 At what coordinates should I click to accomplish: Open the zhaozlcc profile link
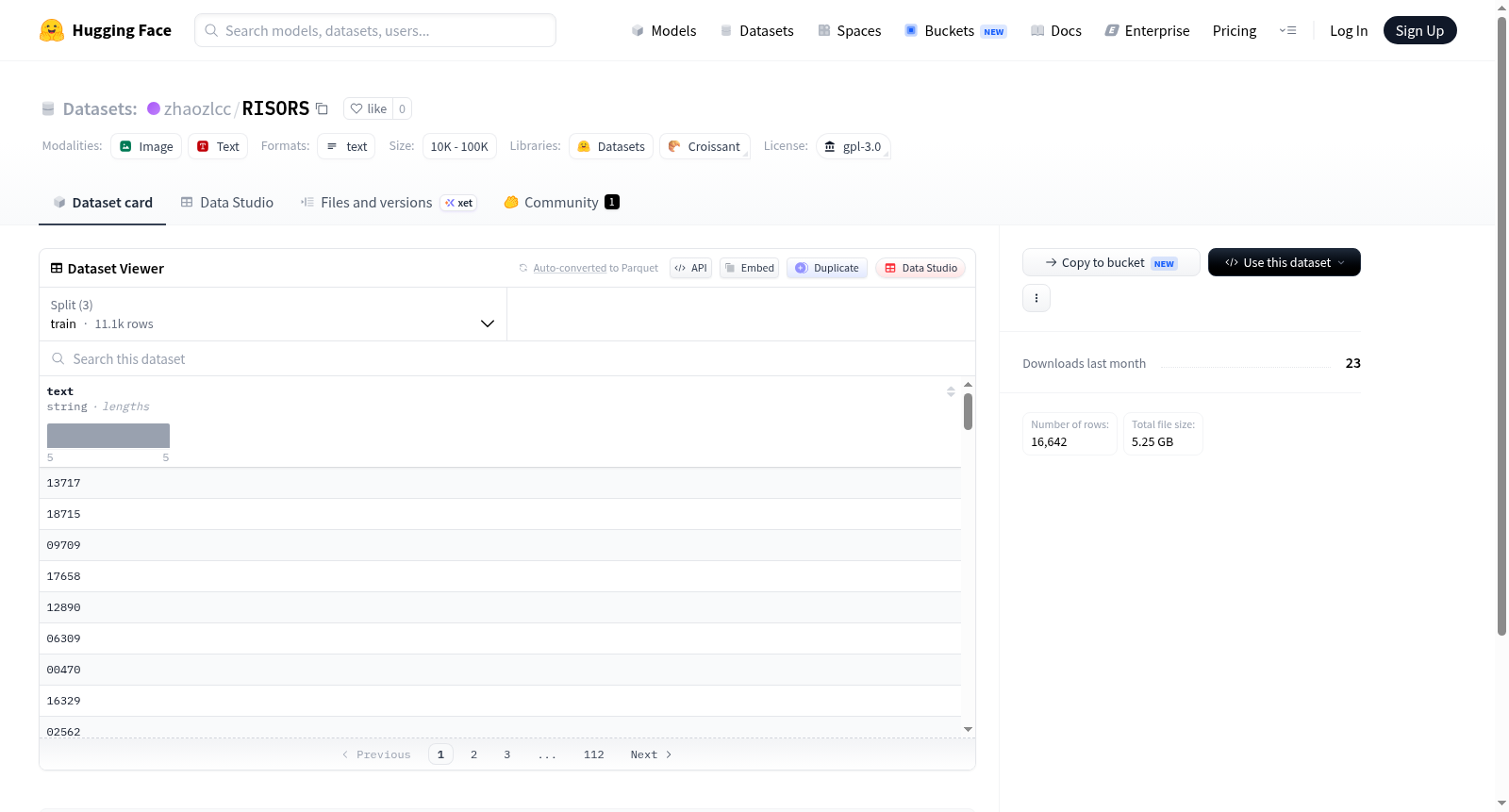197,108
